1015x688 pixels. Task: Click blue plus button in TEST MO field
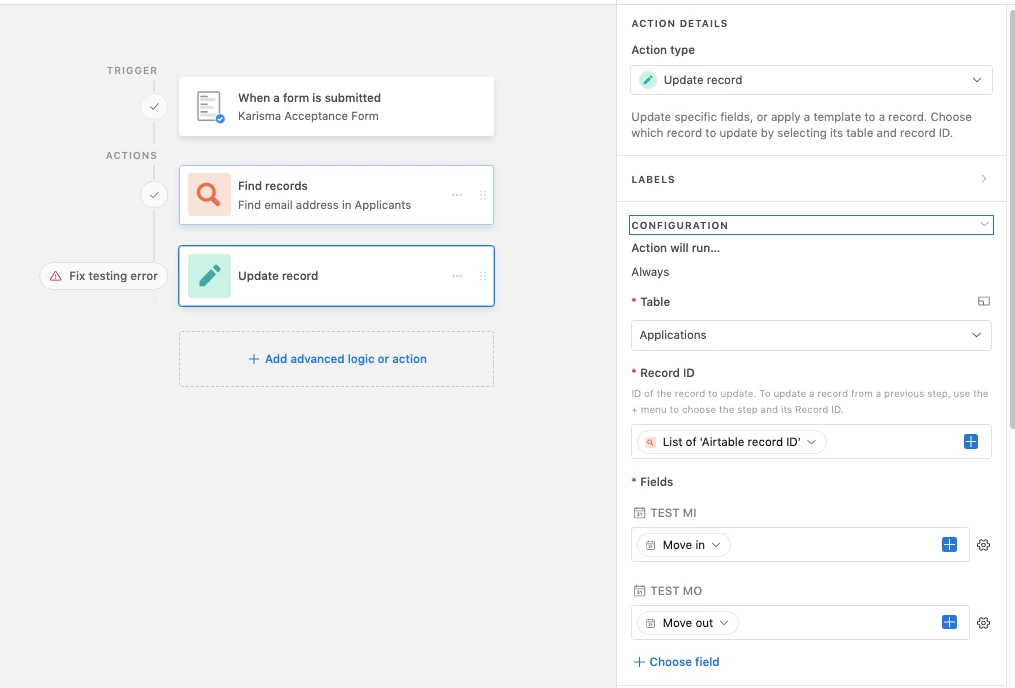949,623
